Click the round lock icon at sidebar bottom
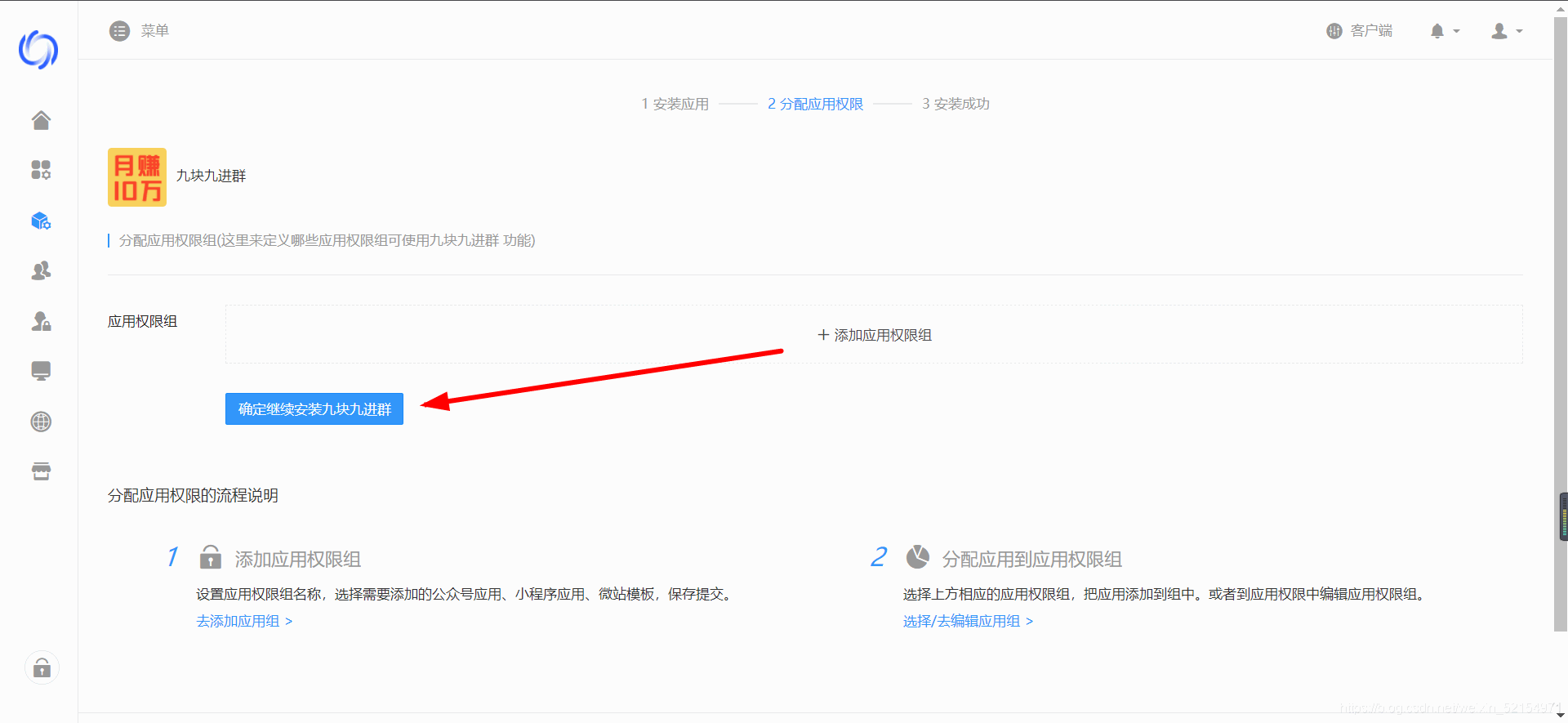1568x723 pixels. [x=42, y=668]
